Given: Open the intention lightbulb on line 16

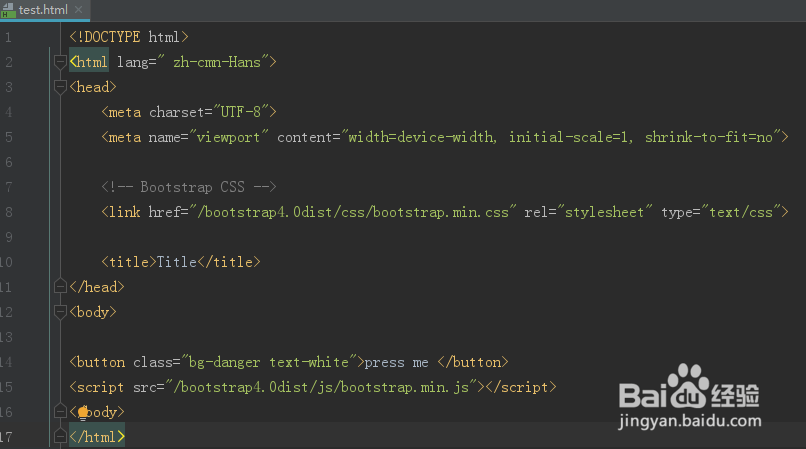Looking at the screenshot, I should [x=83, y=413].
